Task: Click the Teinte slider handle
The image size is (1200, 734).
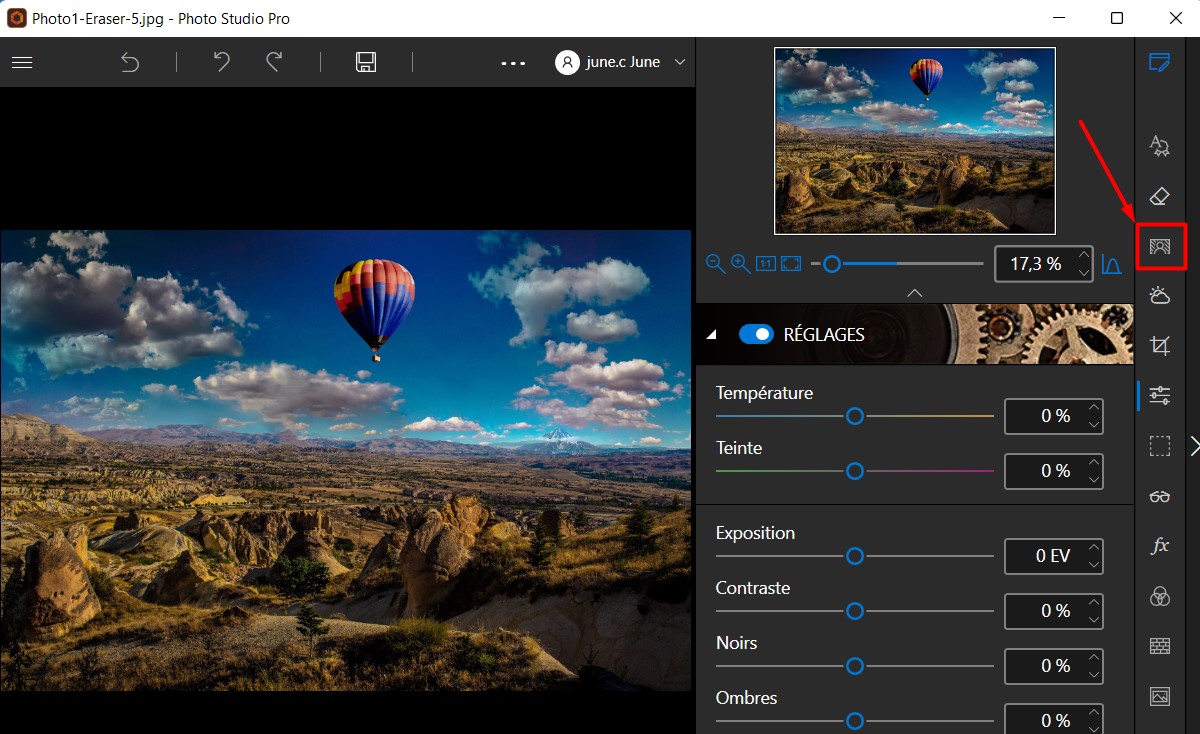Action: pyautogui.click(x=855, y=471)
